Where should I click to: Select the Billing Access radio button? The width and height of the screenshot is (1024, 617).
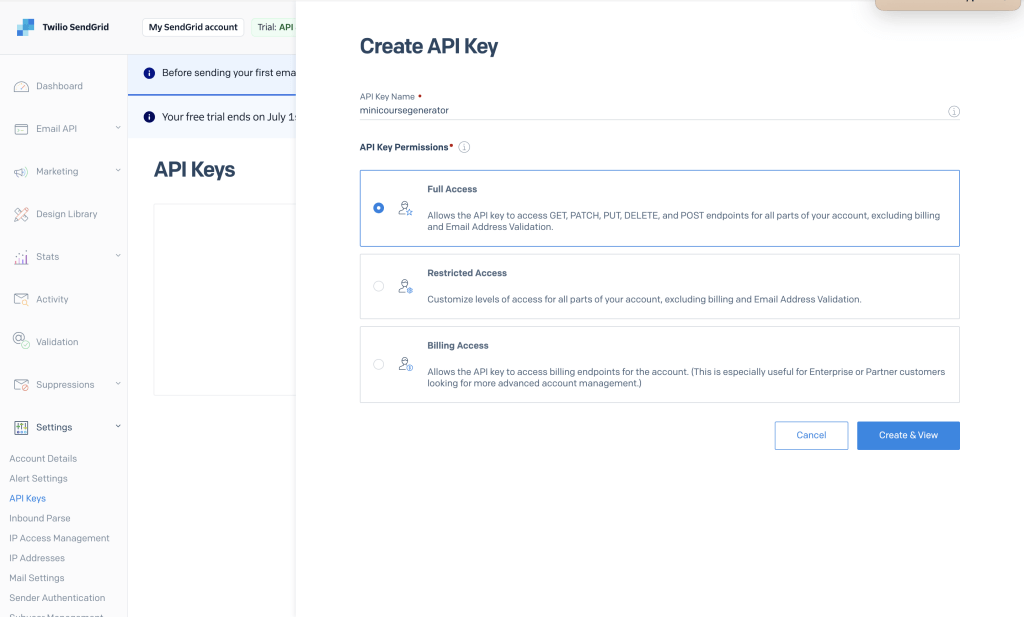378,364
